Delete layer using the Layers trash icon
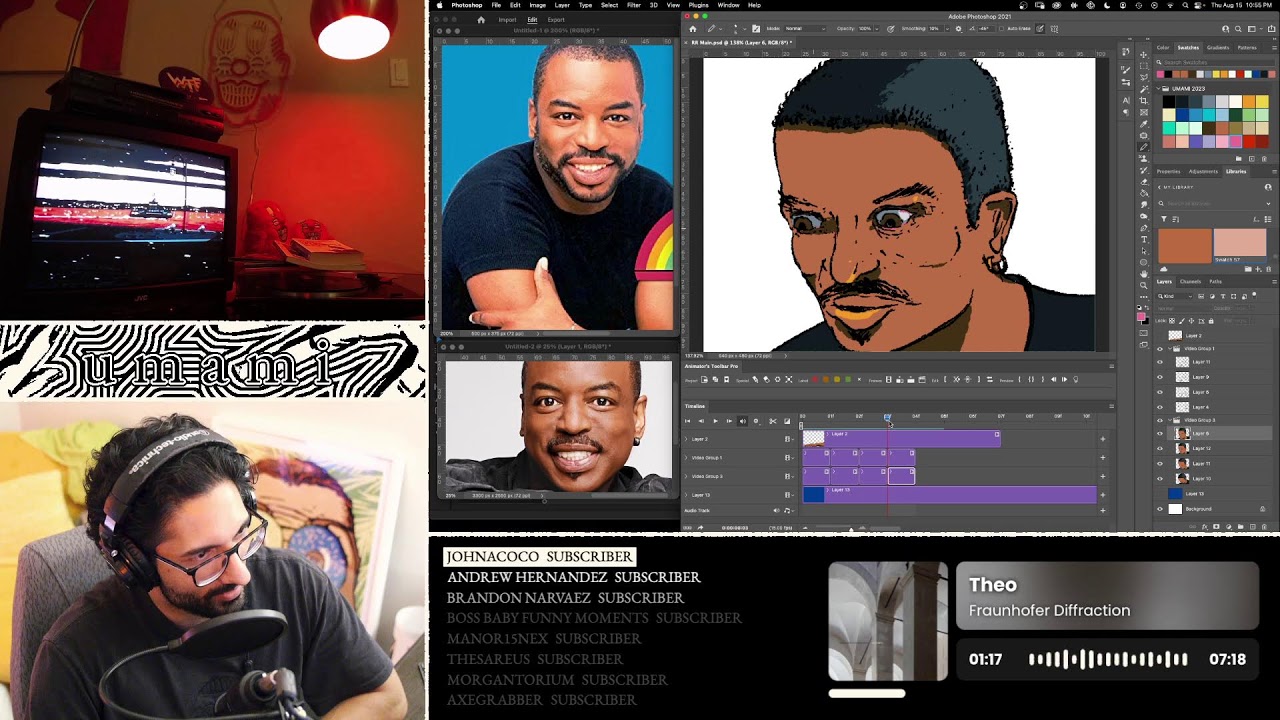The width and height of the screenshot is (1280, 720). pos(1263,526)
